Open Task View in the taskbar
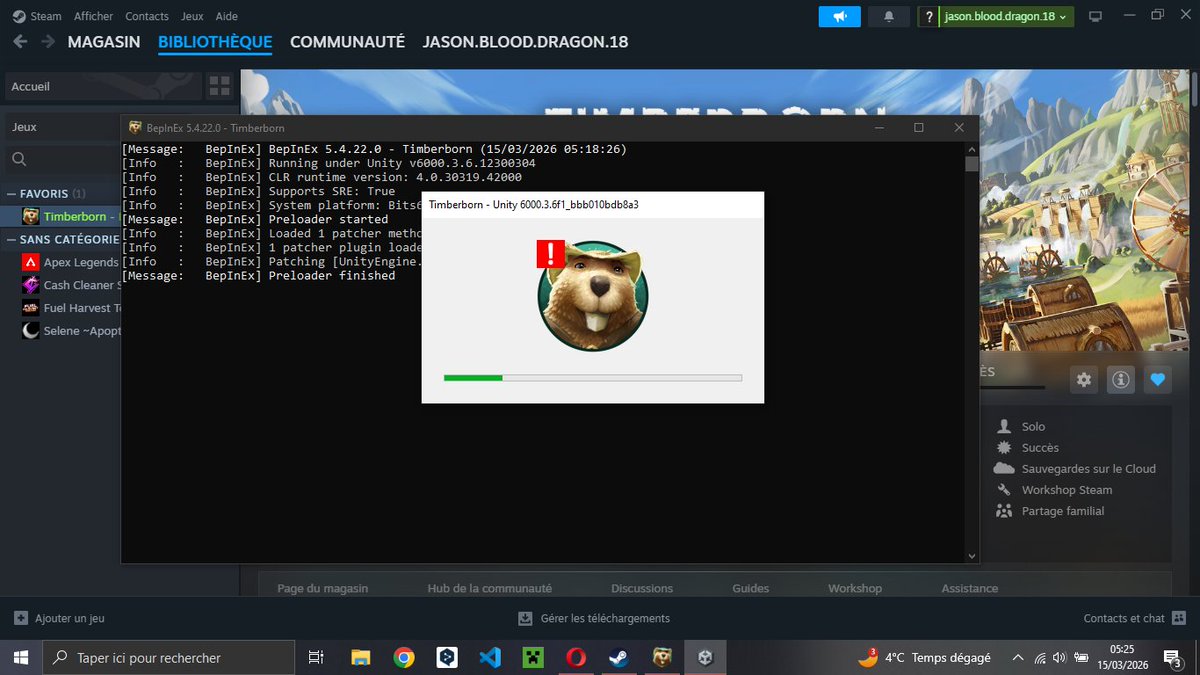The image size is (1200, 675). coord(316,657)
